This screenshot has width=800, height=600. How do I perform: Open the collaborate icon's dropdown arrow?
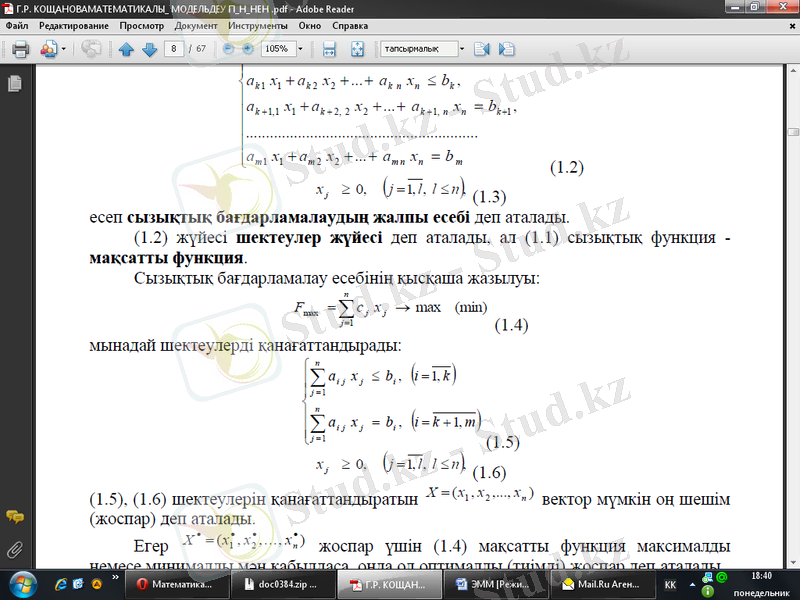64,49
